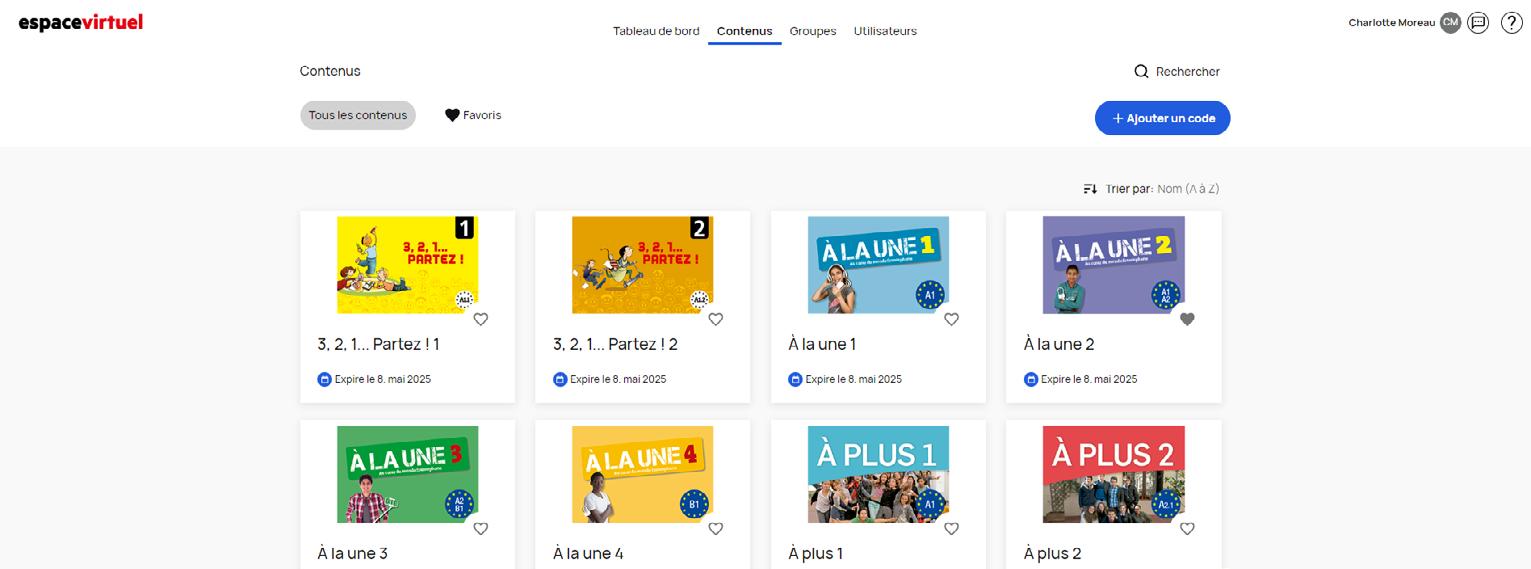This screenshot has height=569, width=1531.
Task: Open the 3, 2, 1... Partez ! 2 title
Action: (x=615, y=344)
